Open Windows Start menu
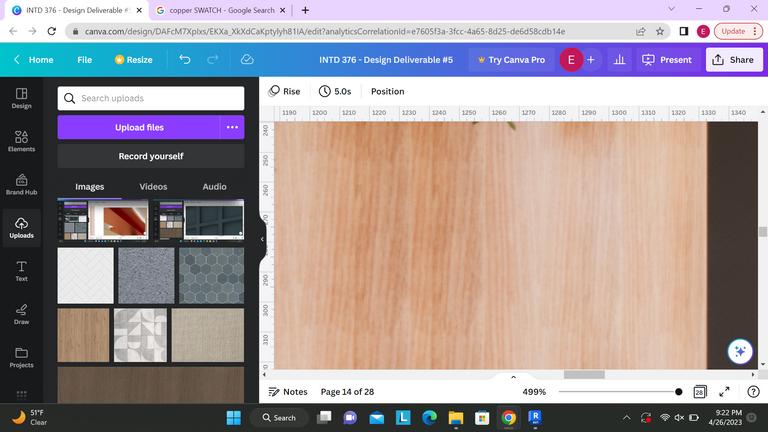This screenshot has height=432, width=768. click(234, 417)
